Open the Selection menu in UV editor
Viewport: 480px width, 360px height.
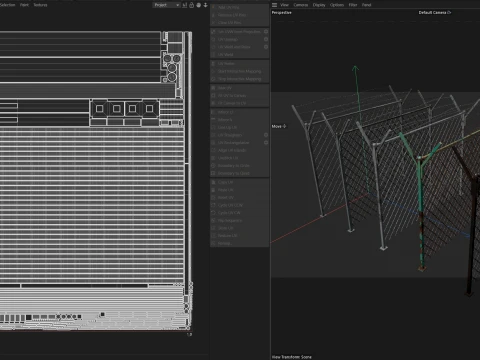click(7, 5)
